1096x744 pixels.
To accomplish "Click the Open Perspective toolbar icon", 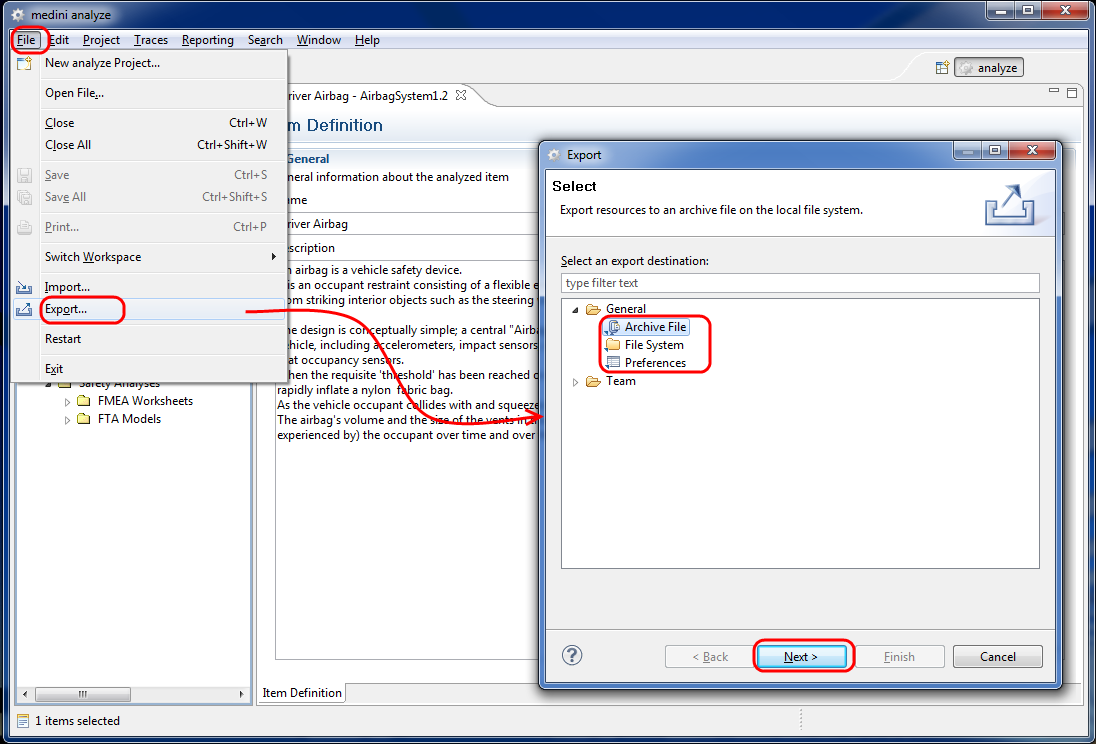I will coord(942,68).
